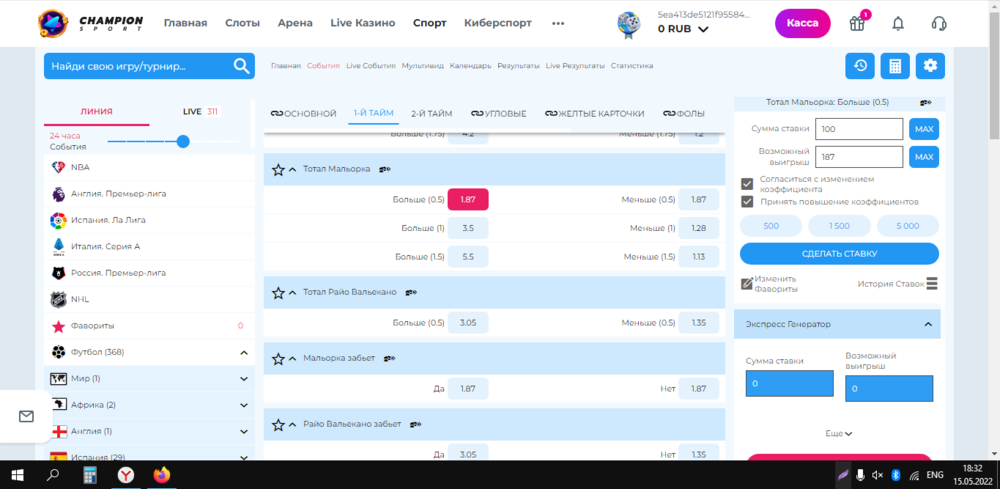Expand the Африка (2) region
Screen dimensions: 1000x489
point(244,405)
